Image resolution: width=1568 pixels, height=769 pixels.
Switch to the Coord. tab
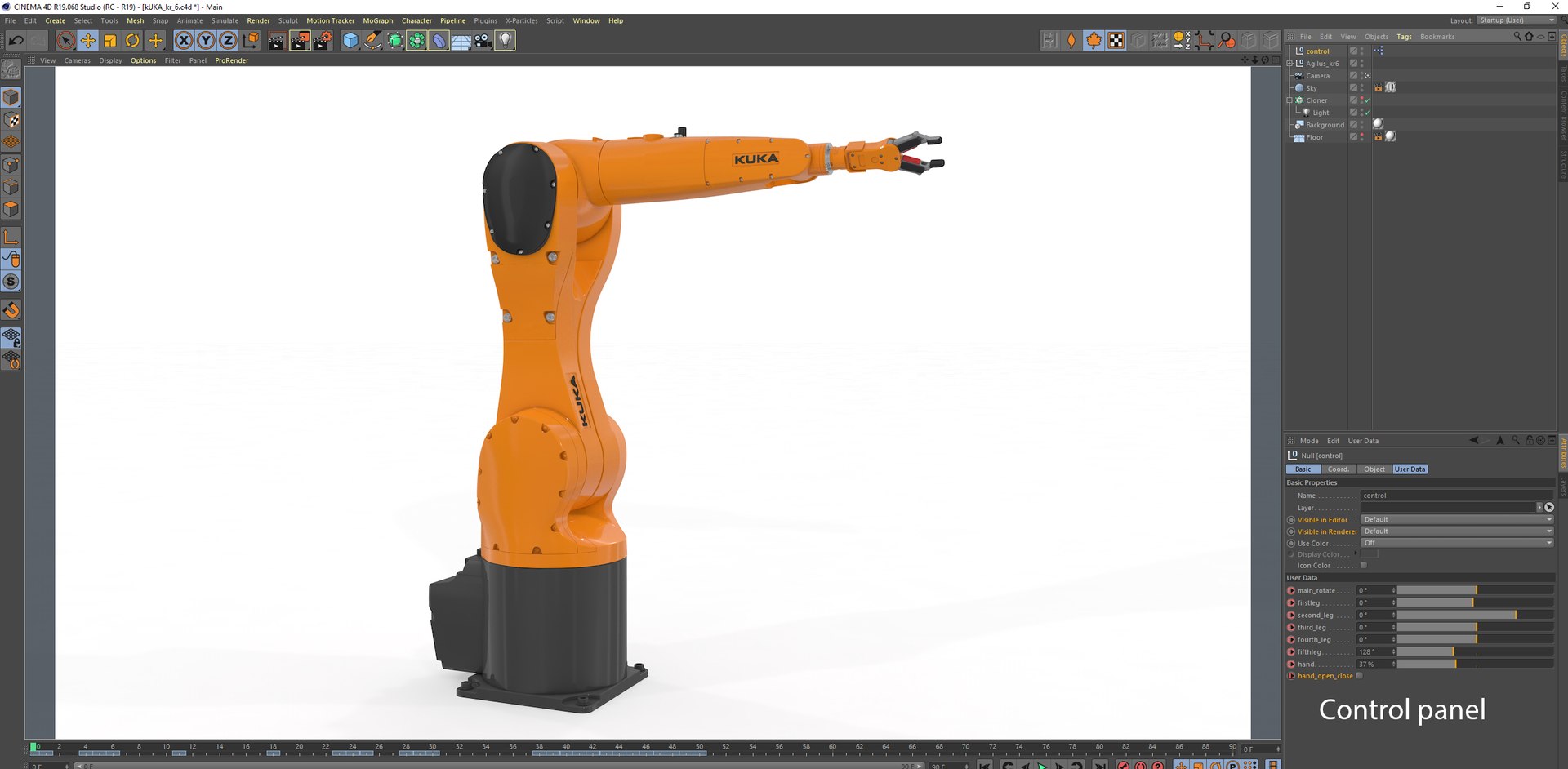[1338, 469]
